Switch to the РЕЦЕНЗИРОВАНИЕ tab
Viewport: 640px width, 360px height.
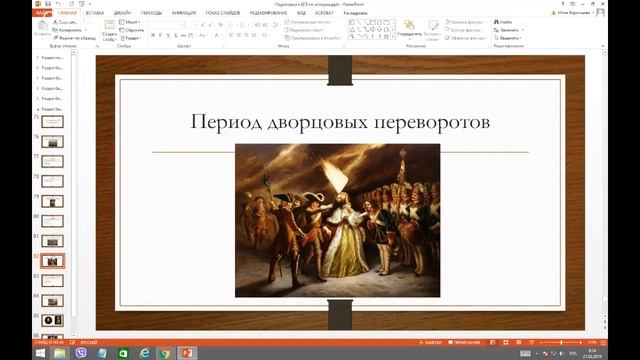point(268,13)
